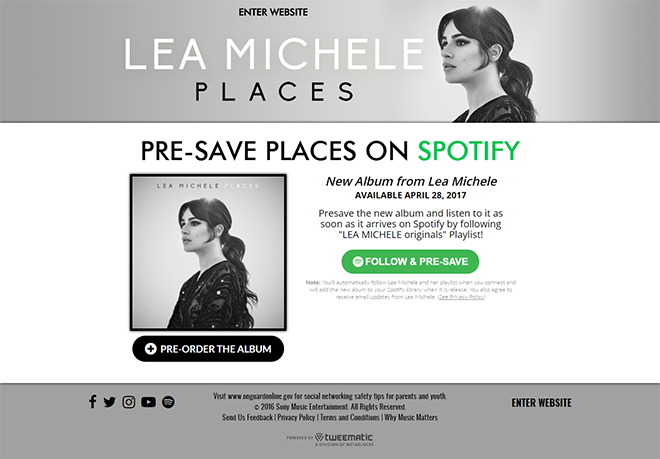Open the Spotify icon in footer

(168, 402)
